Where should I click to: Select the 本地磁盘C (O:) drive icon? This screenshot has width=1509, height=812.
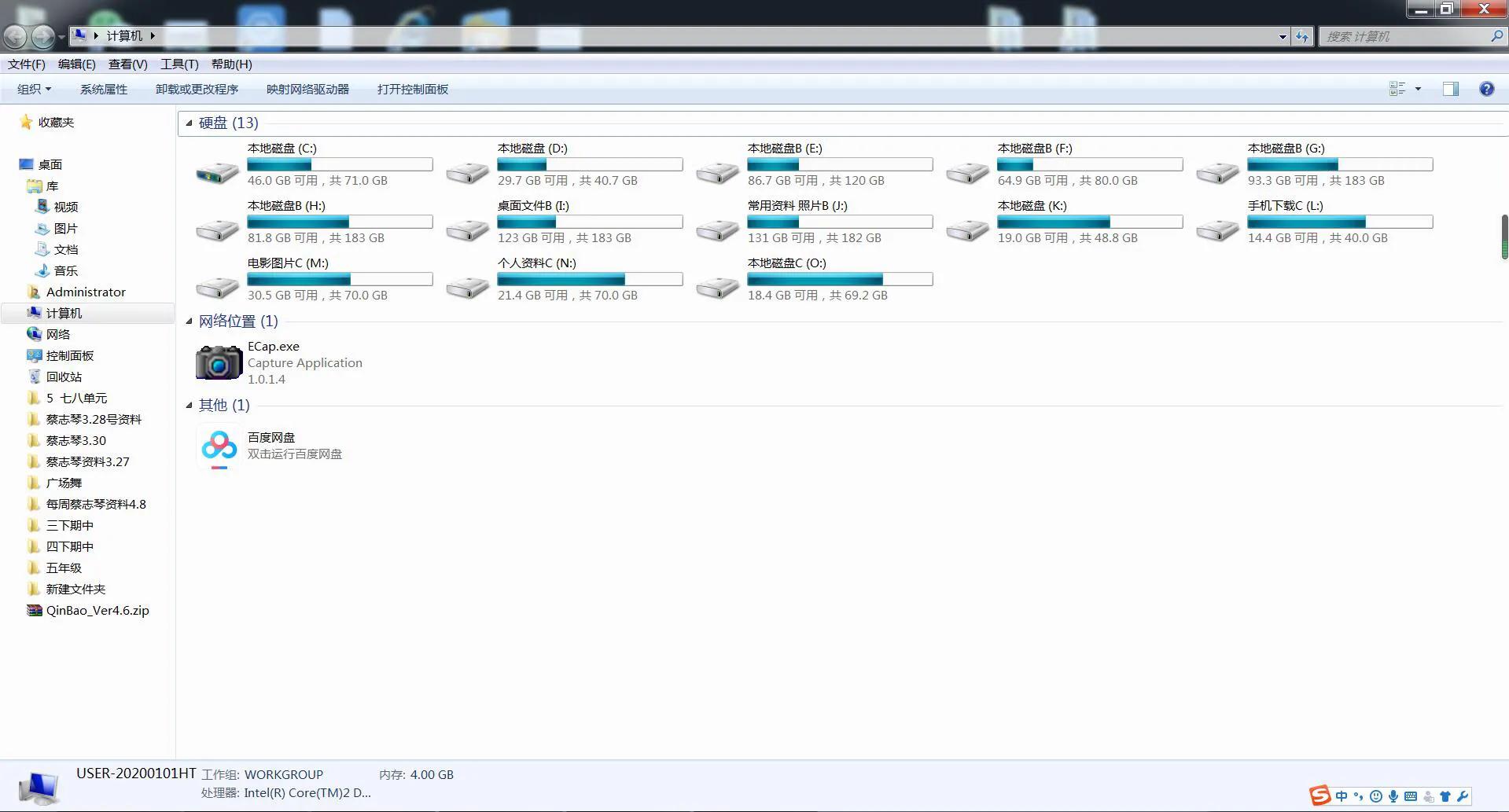(x=718, y=287)
